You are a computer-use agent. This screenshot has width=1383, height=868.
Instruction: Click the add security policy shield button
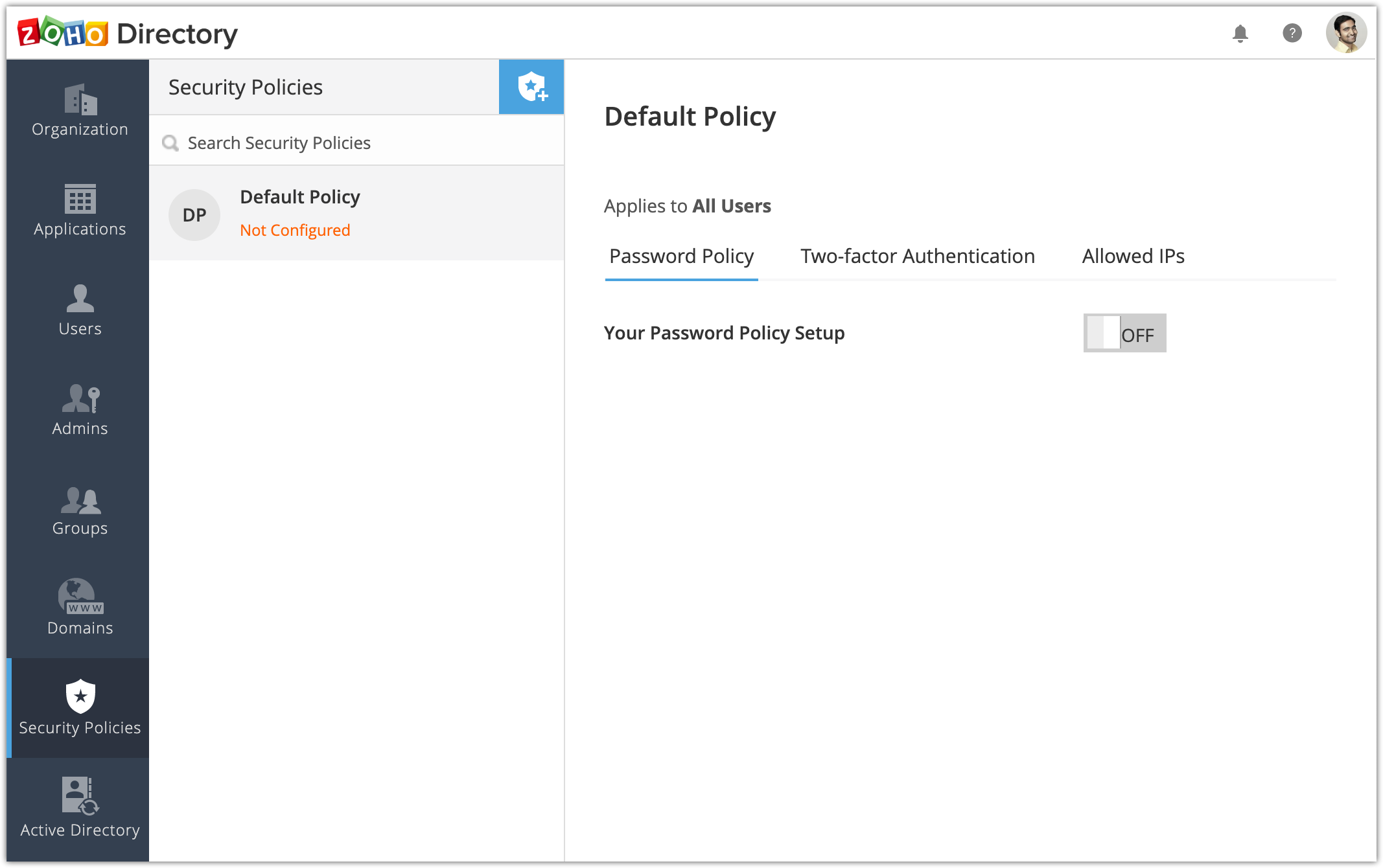[531, 87]
